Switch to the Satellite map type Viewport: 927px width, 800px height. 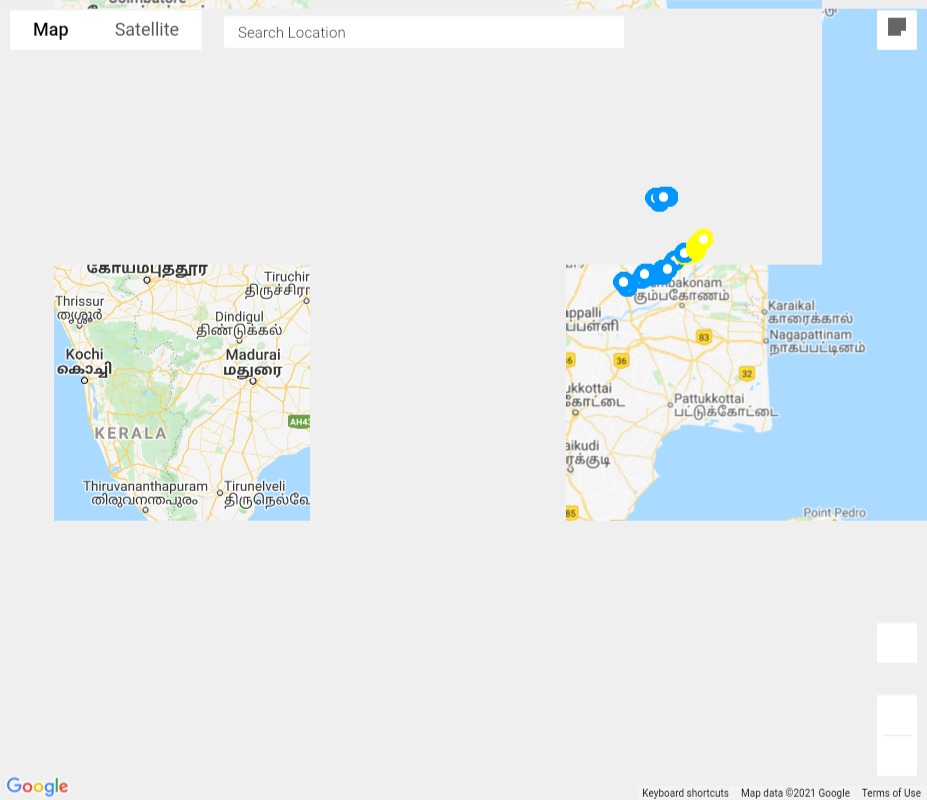tap(147, 30)
